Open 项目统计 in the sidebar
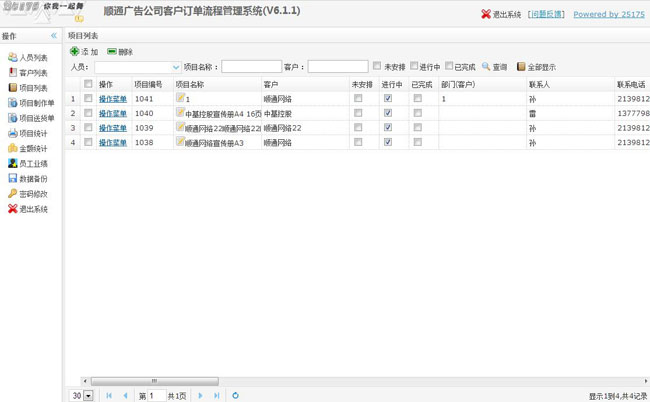650x402 pixels. click(x=28, y=133)
